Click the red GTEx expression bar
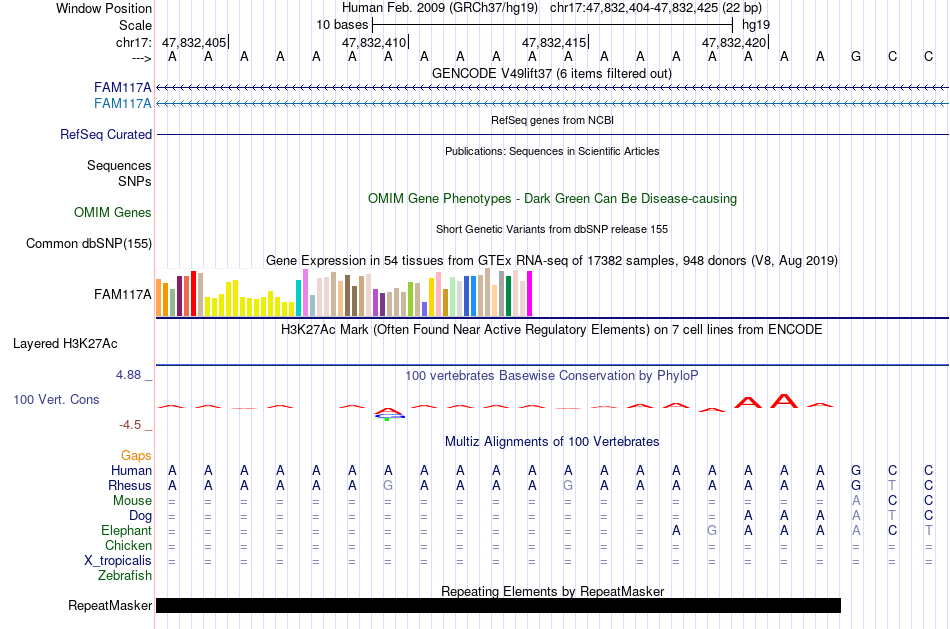Viewport: 950px width, 629px height. (x=193, y=293)
